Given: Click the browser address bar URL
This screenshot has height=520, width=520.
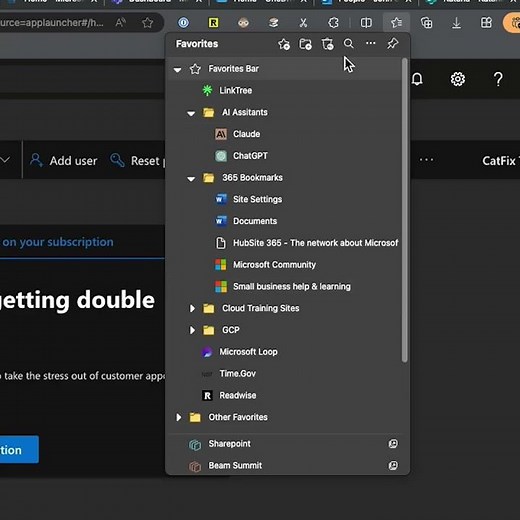Looking at the screenshot, I should click(x=52, y=23).
